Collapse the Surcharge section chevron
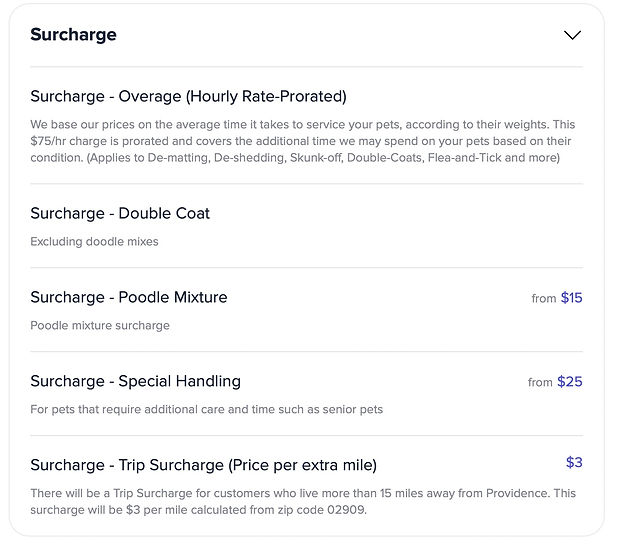The image size is (618, 549). click(x=572, y=35)
